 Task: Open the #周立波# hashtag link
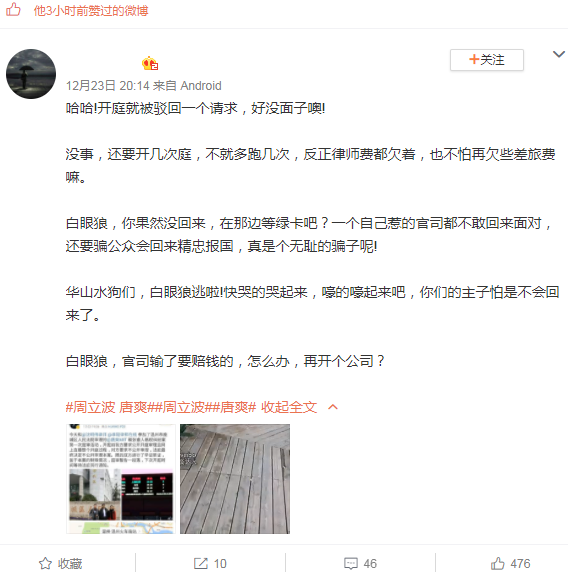[x=184, y=407]
